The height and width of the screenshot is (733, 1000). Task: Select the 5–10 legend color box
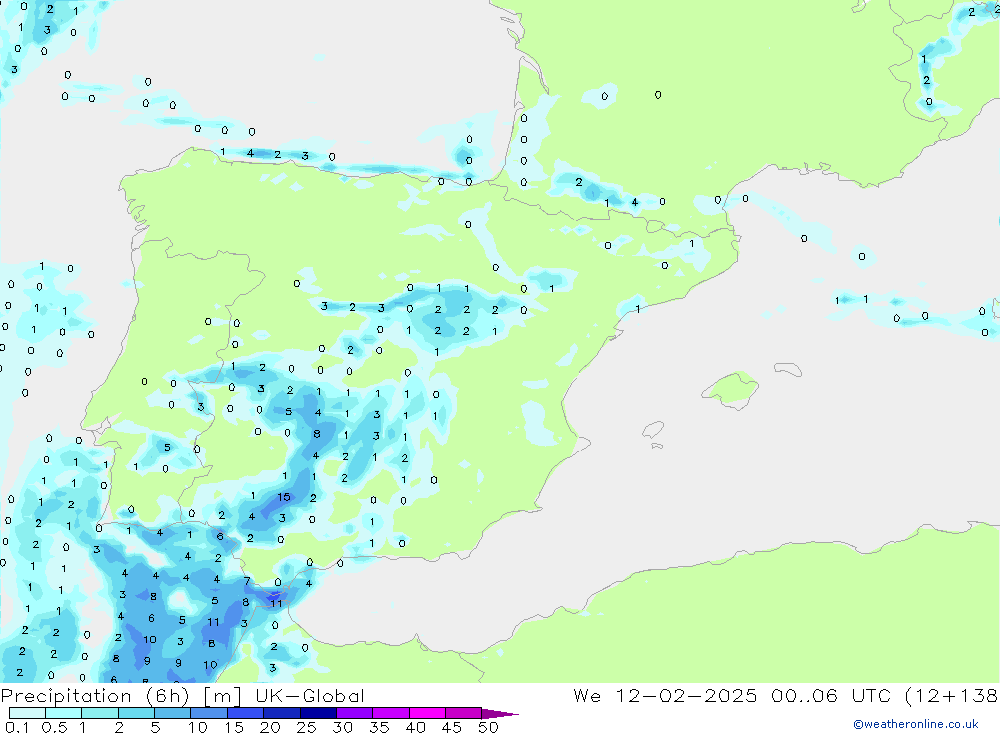[173, 713]
